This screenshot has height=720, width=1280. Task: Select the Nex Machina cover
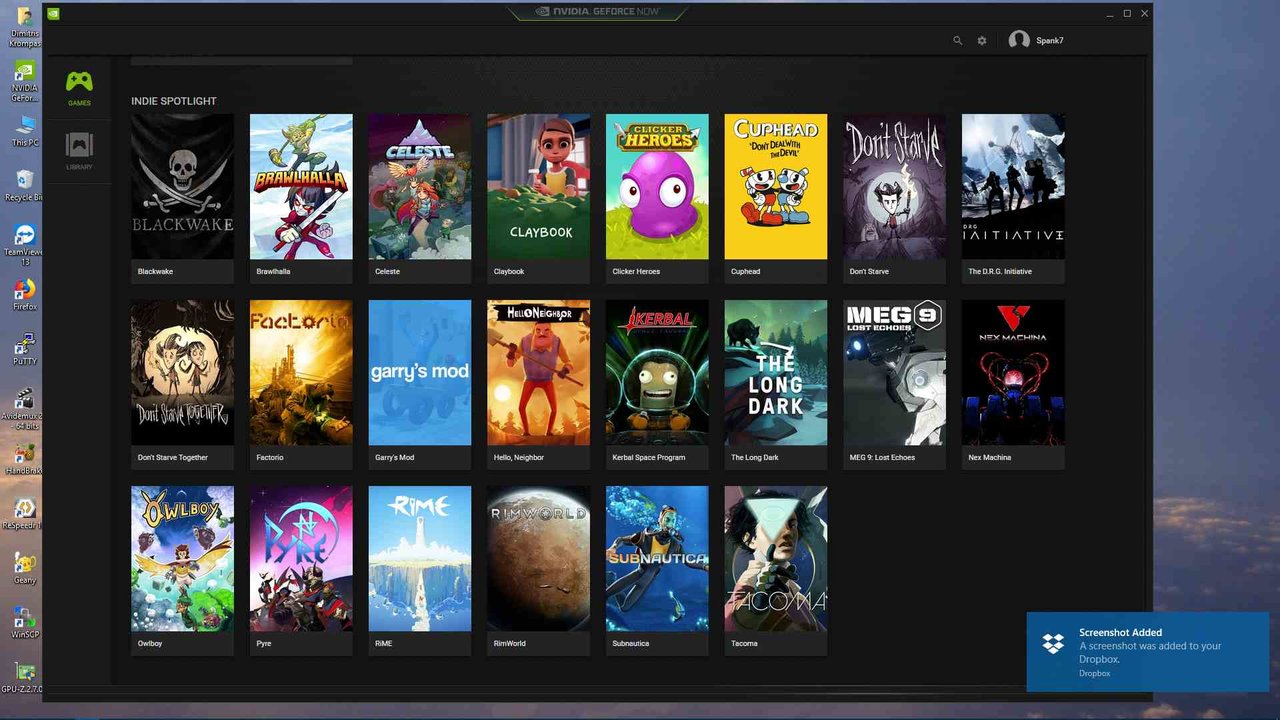pos(1013,373)
